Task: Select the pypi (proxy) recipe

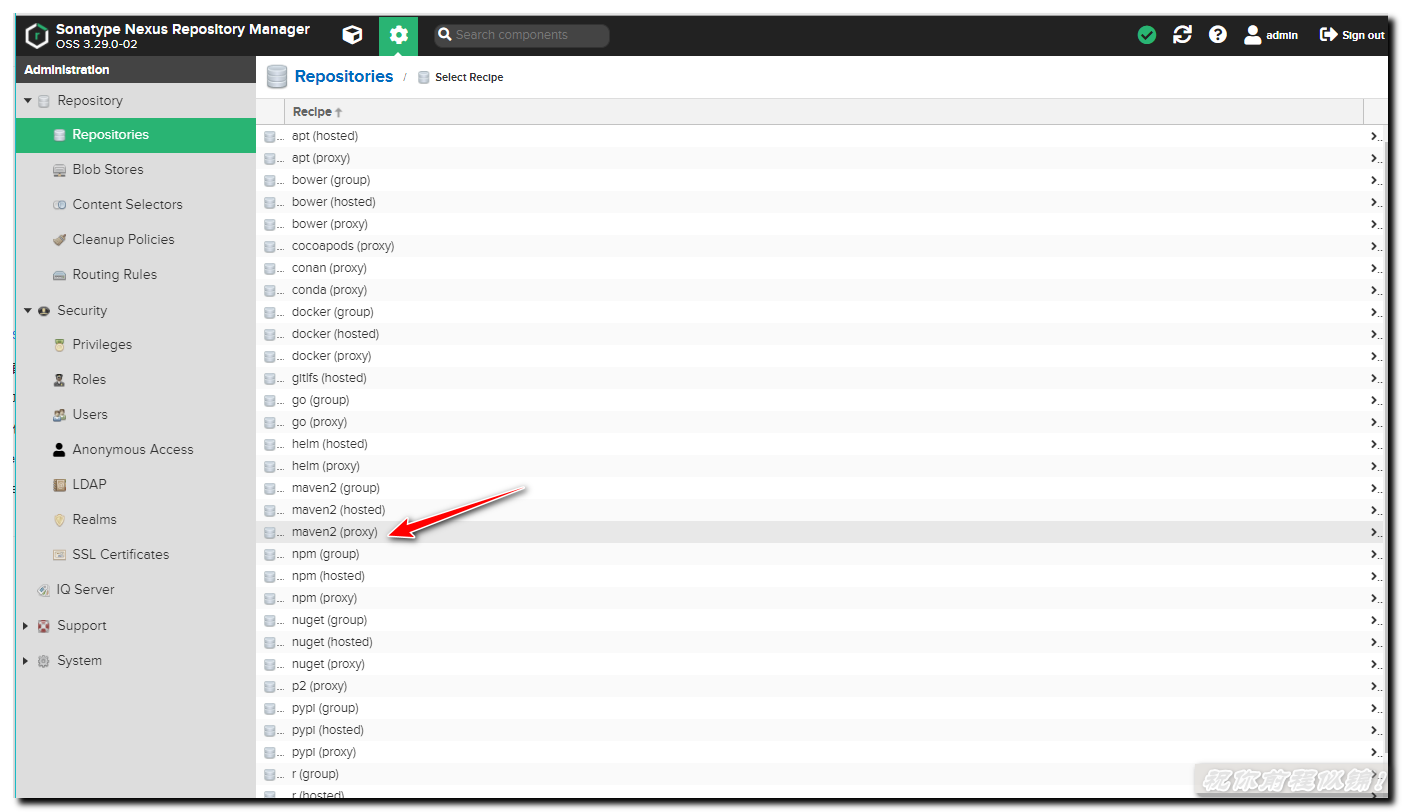Action: (822, 752)
